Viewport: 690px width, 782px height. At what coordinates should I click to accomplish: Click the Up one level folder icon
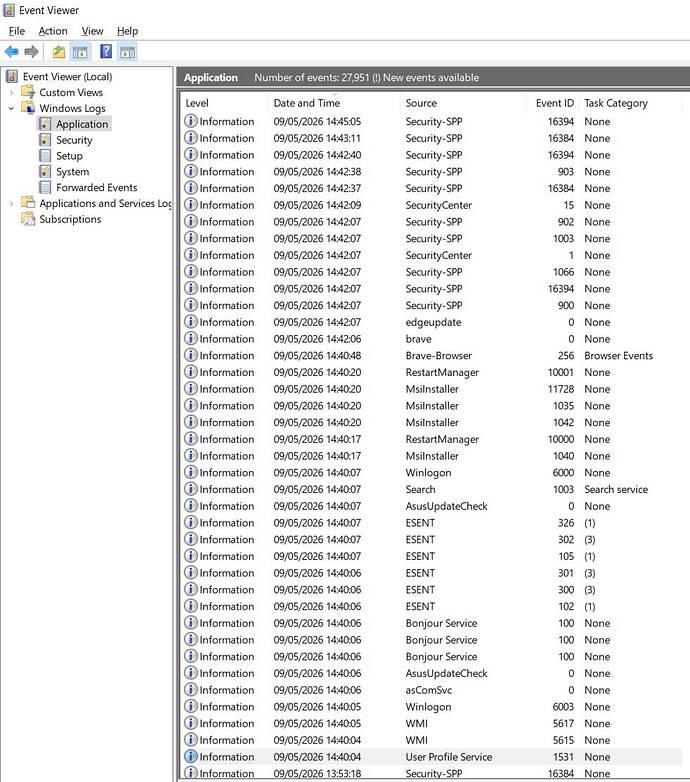click(x=59, y=51)
